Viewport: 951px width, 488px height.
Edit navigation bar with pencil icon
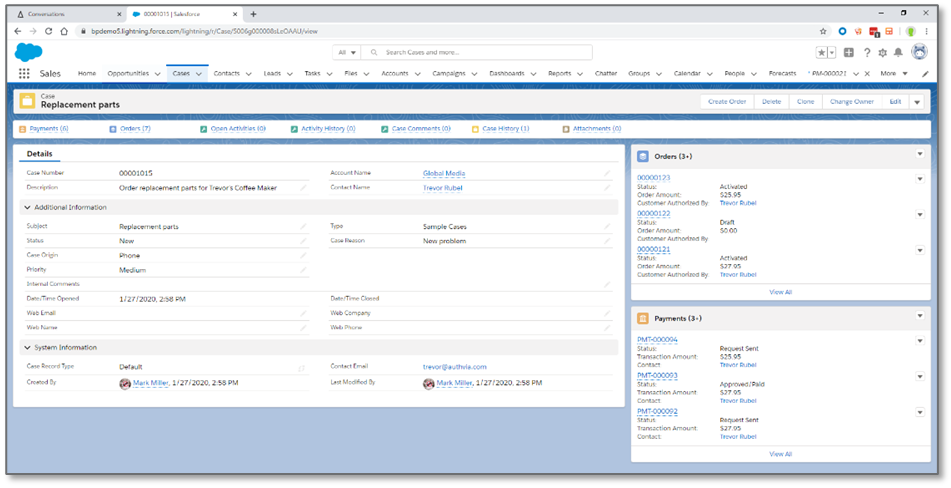pyautogui.click(x=925, y=74)
